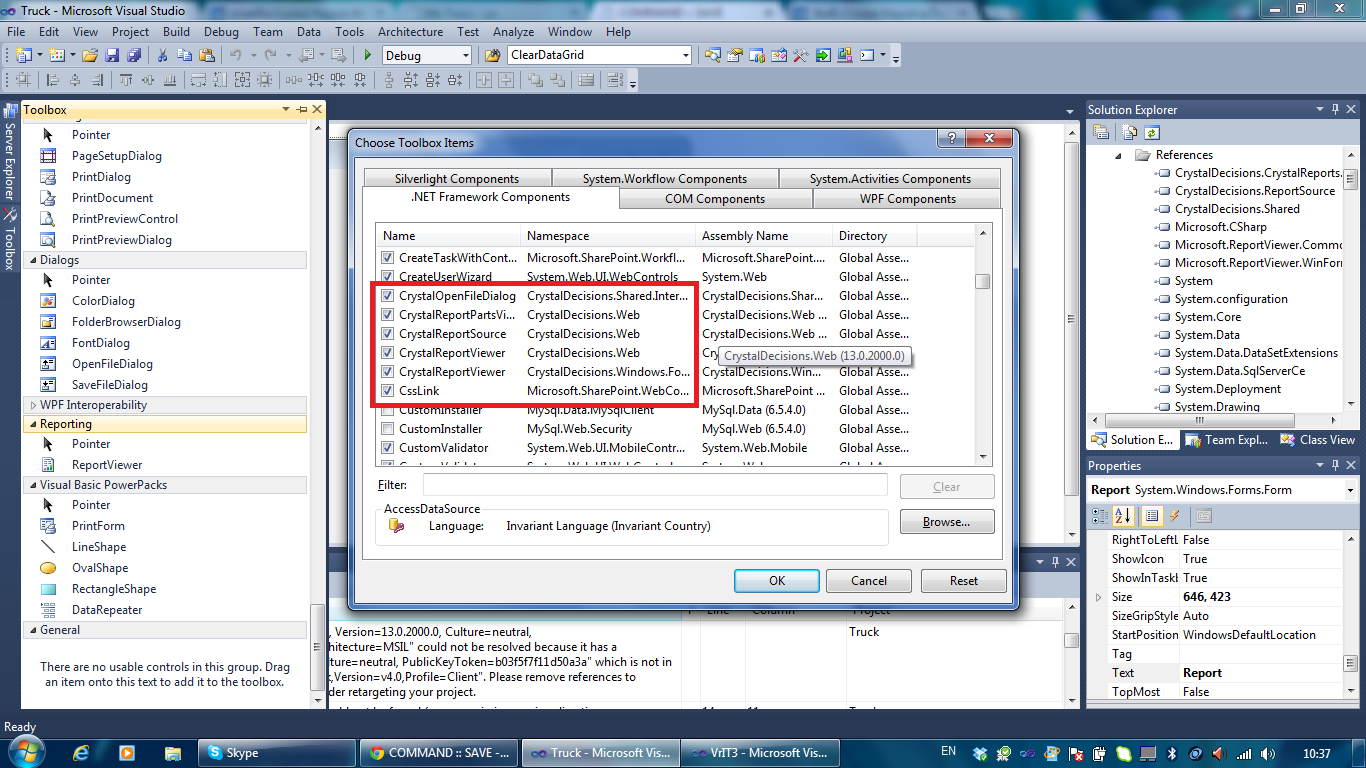Click the Browse... button
Image resolution: width=1366 pixels, height=768 pixels.
coord(947,522)
